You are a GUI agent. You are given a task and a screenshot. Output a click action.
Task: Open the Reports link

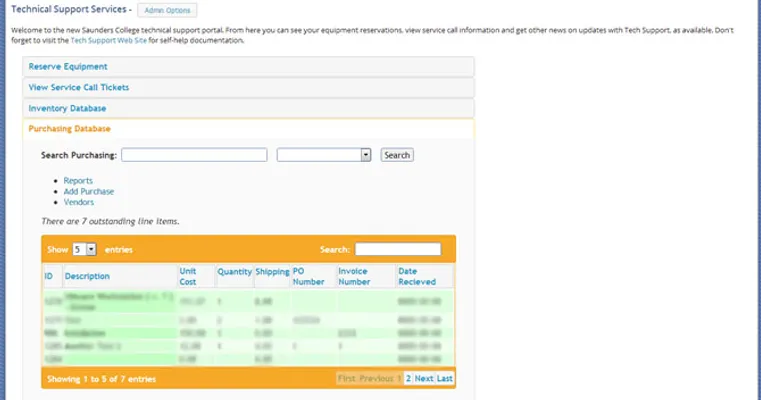pyautogui.click(x=78, y=181)
